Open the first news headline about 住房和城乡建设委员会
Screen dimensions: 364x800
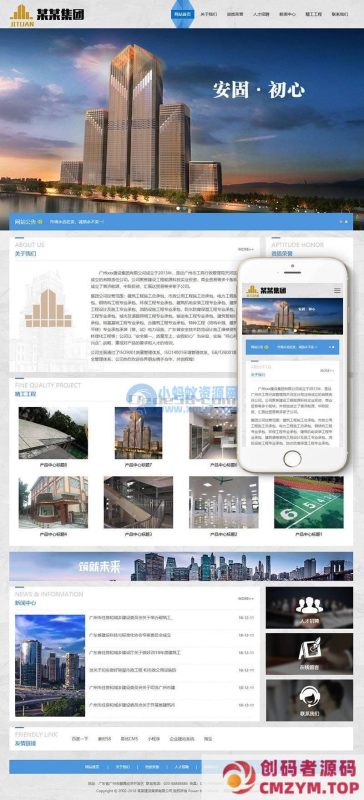(131, 618)
